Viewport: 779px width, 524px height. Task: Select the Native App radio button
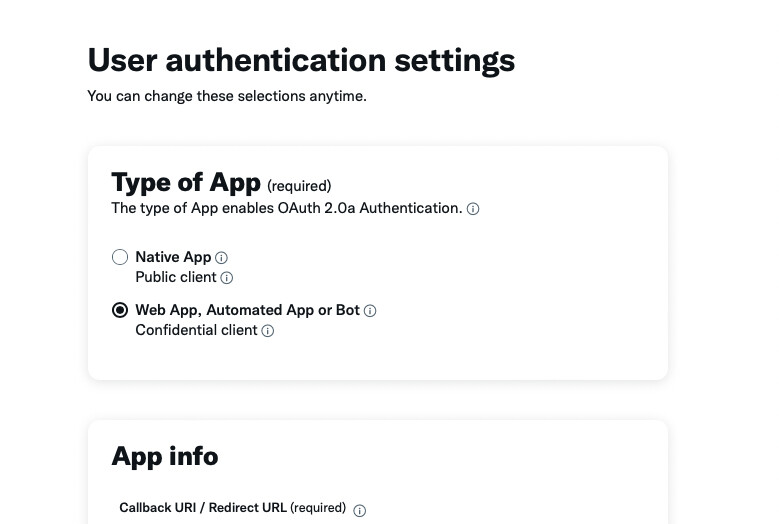click(120, 257)
